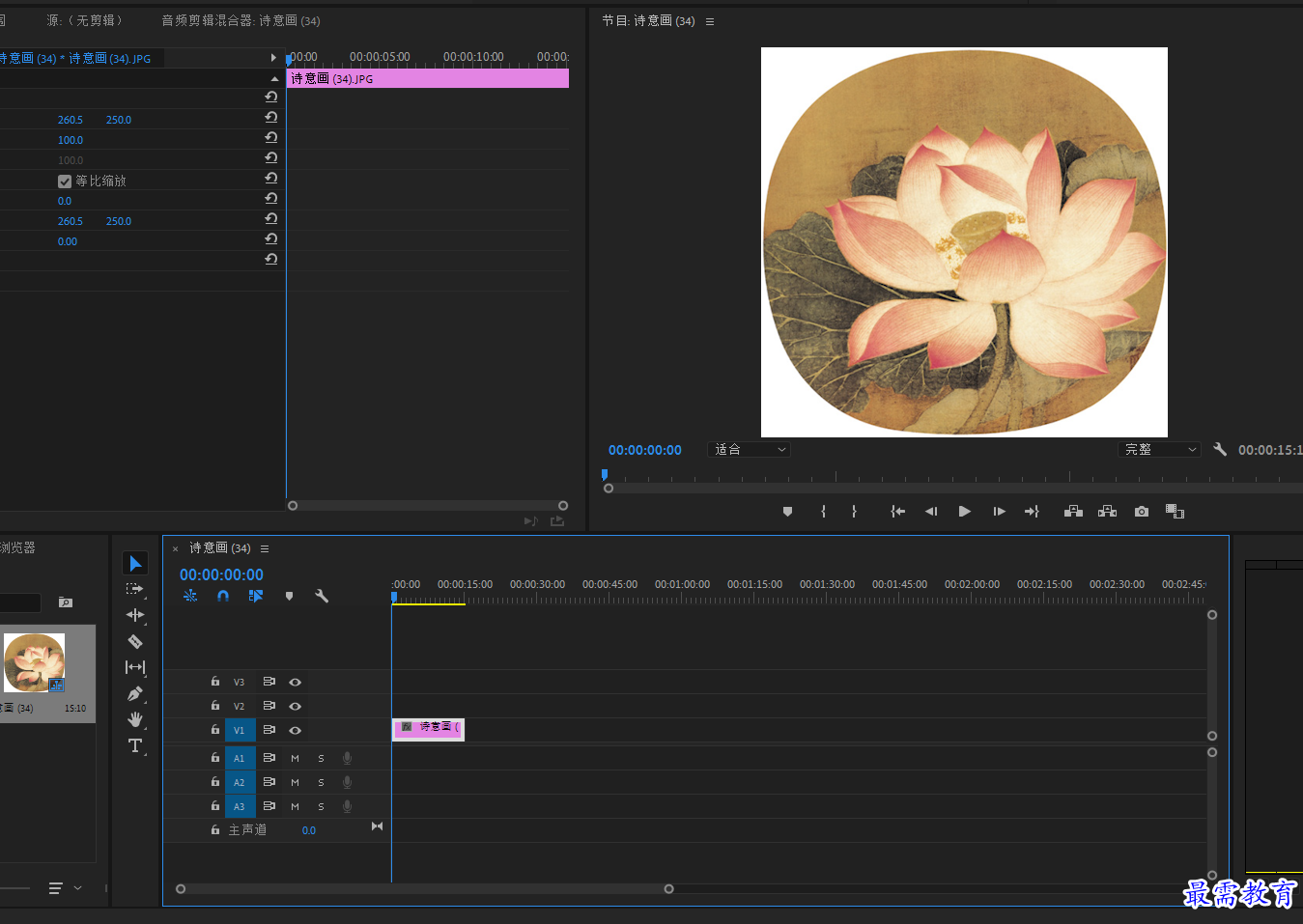Select the Selection arrow tool

click(x=135, y=563)
